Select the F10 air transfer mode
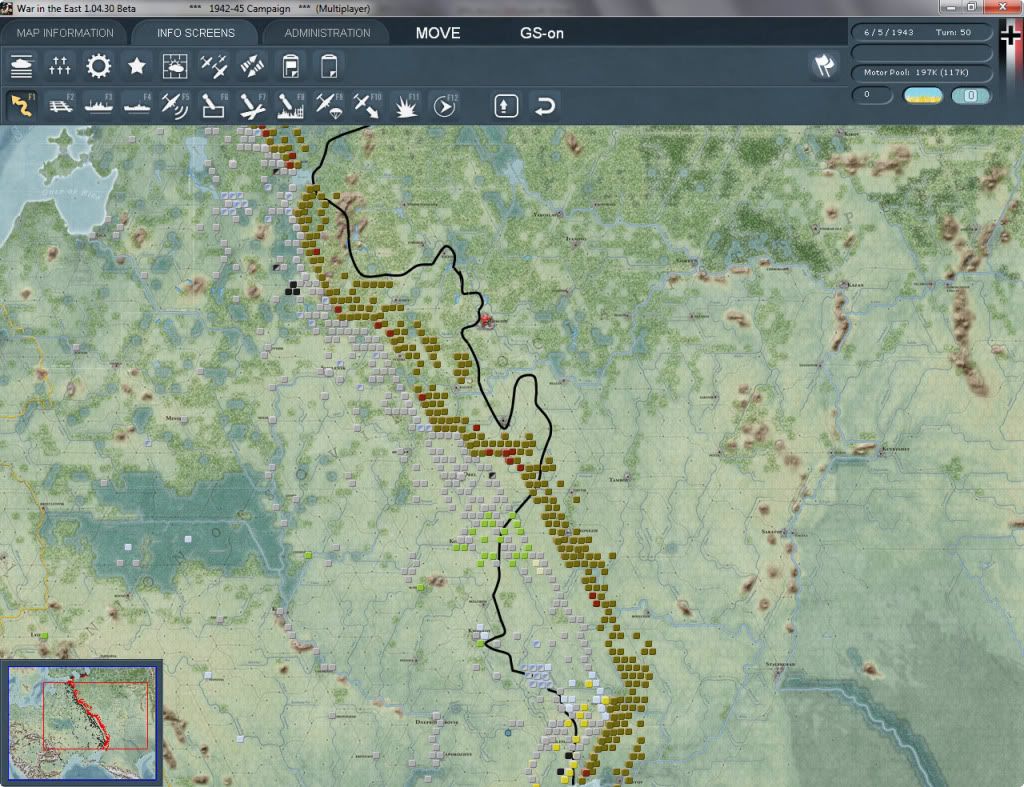 click(367, 105)
